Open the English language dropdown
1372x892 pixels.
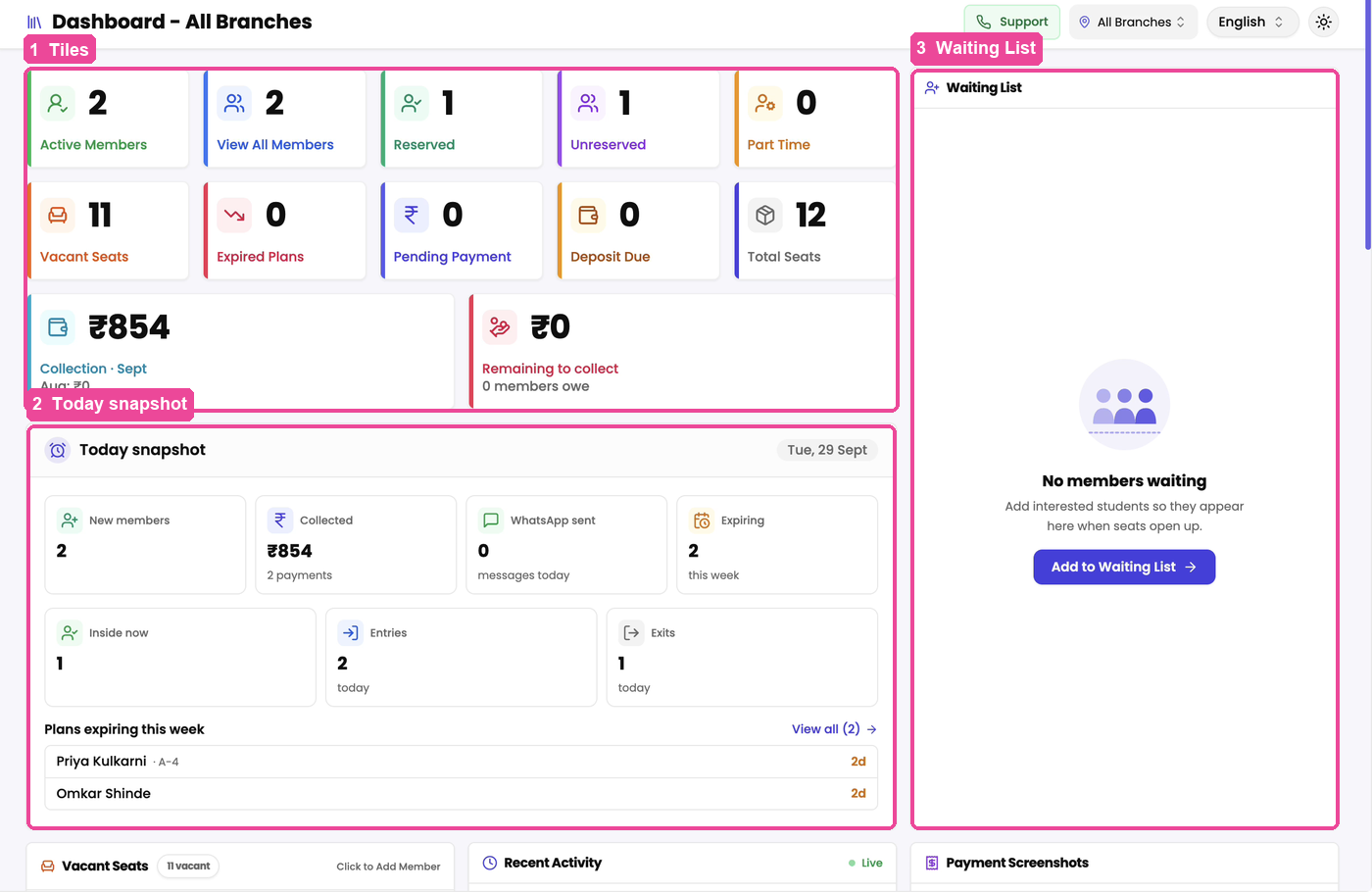pos(1252,22)
